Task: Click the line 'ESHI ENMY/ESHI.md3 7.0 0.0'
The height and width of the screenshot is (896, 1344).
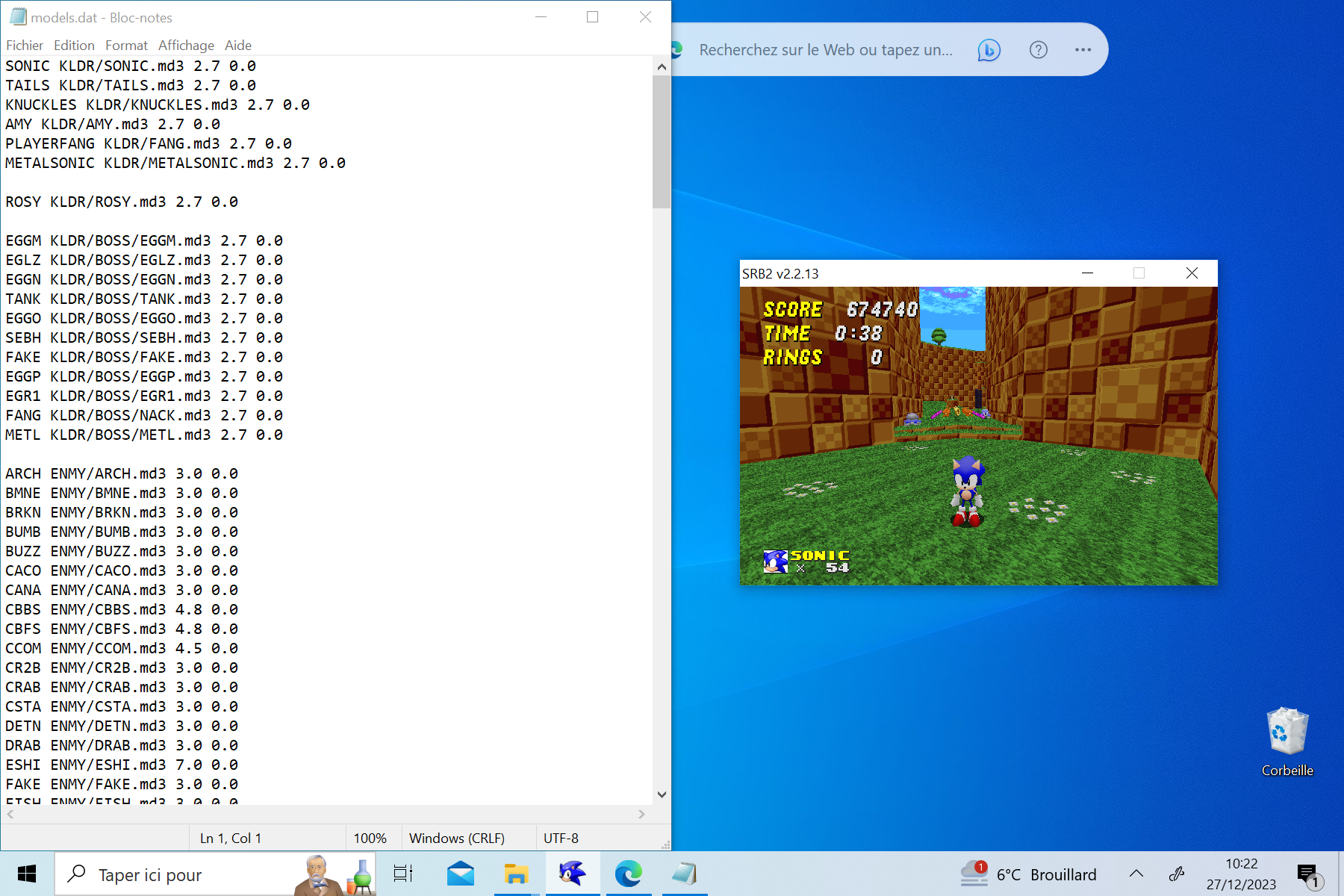Action: point(122,765)
